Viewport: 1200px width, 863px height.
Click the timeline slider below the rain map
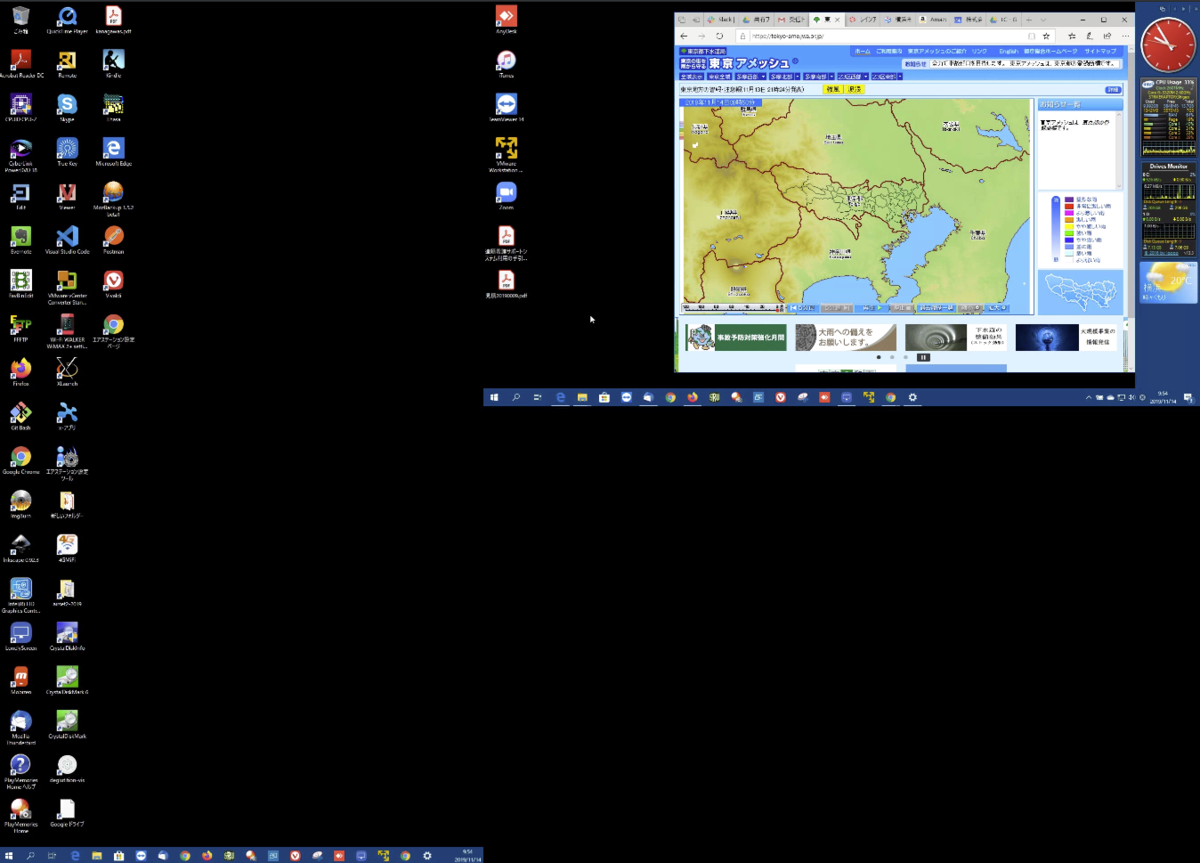pyautogui.click(x=732, y=308)
